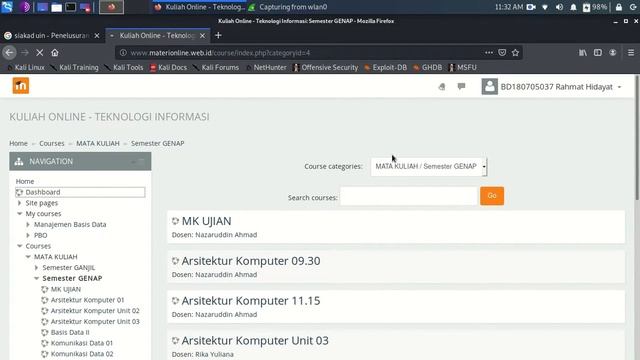Open Arsitektur Komputer 11.15 course
Screen dimensions: 640x360
[251, 301]
